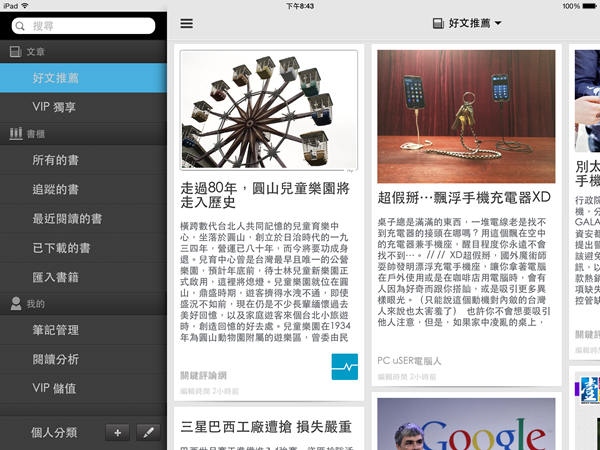This screenshot has height=450, width=600.
Task: Open the Ferris wheel article thumbnail
Action: [x=269, y=110]
